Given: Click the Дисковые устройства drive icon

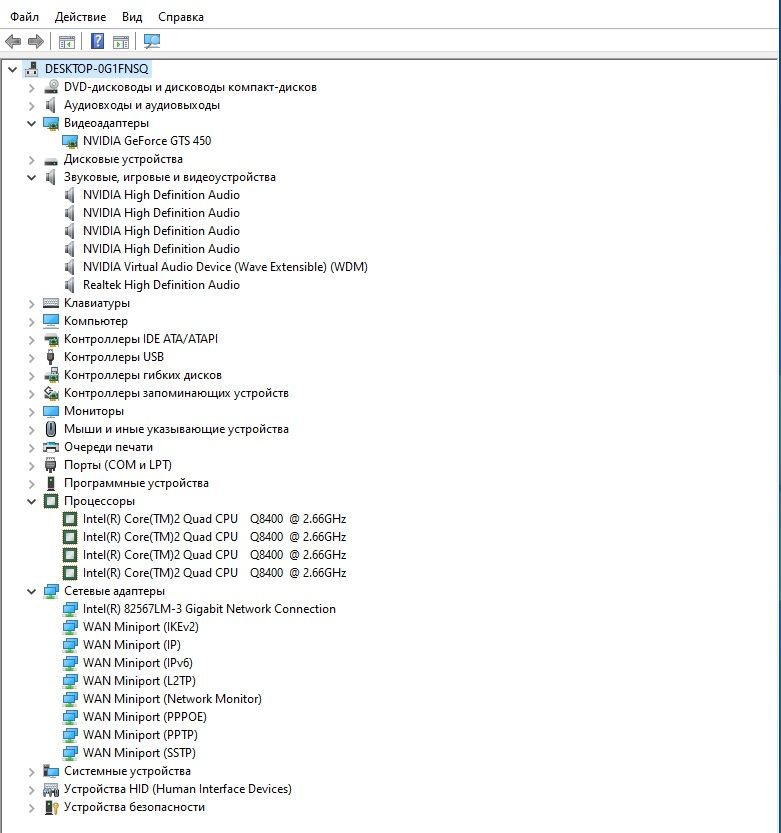Looking at the screenshot, I should coord(51,160).
